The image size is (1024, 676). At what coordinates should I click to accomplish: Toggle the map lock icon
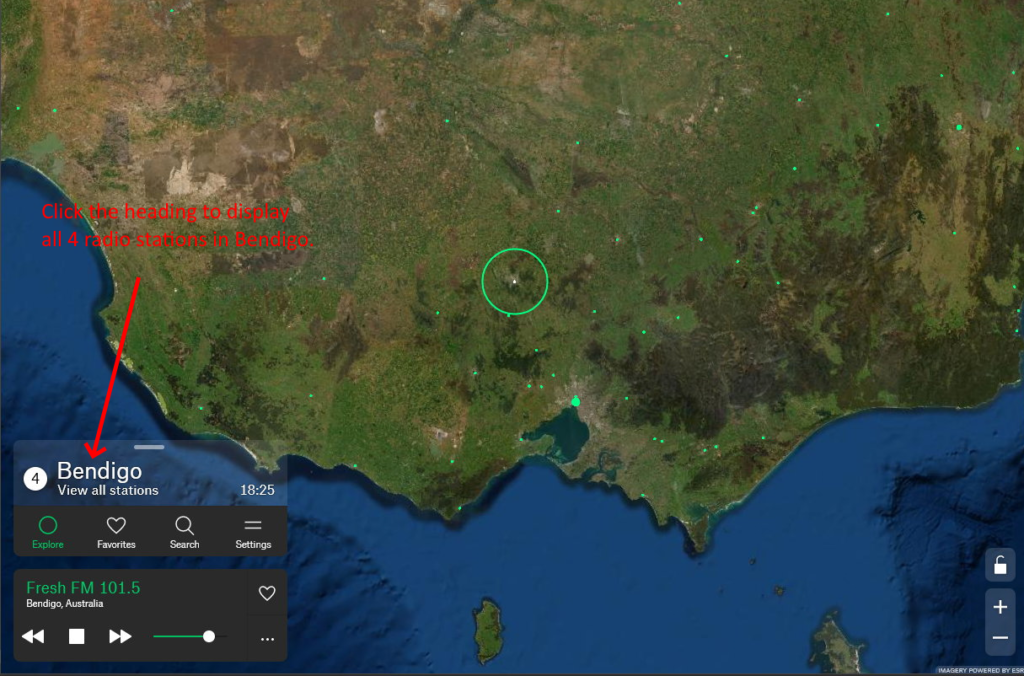[x=1000, y=565]
